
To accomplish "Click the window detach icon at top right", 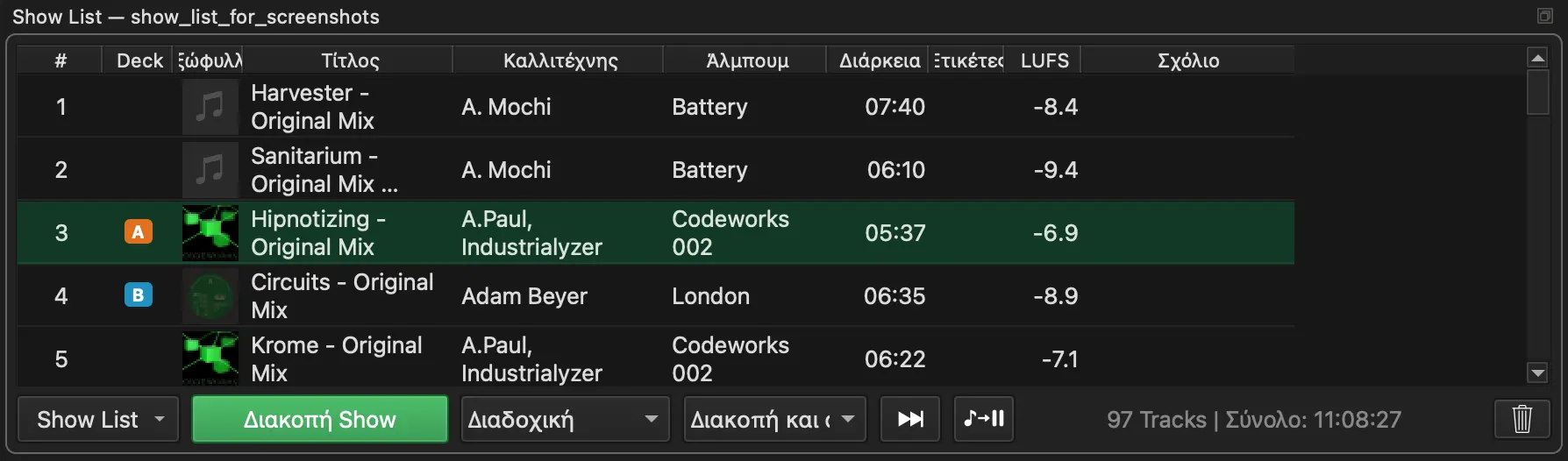I will point(1545,16).
